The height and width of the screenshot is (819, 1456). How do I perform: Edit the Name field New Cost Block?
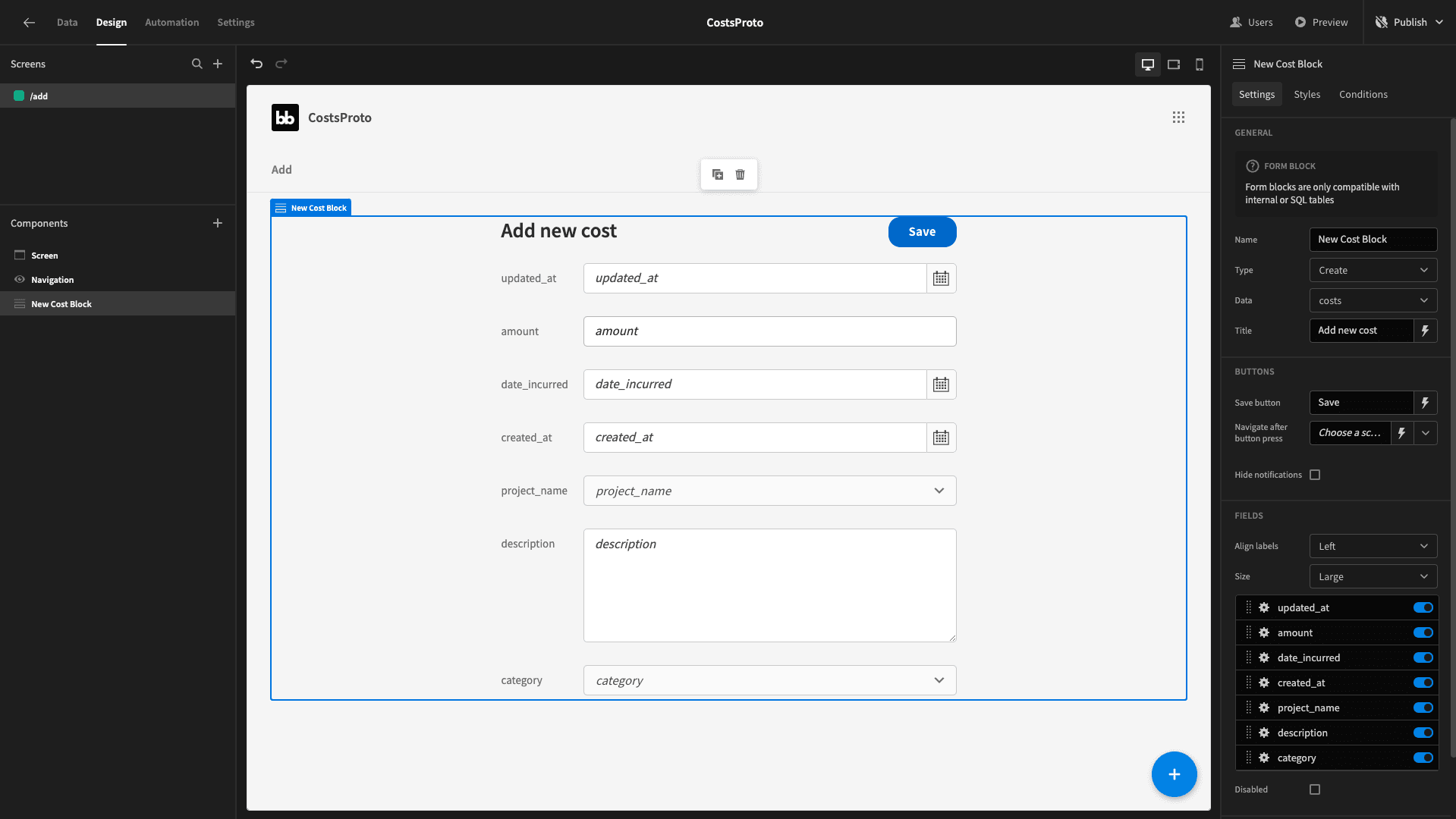coord(1373,240)
